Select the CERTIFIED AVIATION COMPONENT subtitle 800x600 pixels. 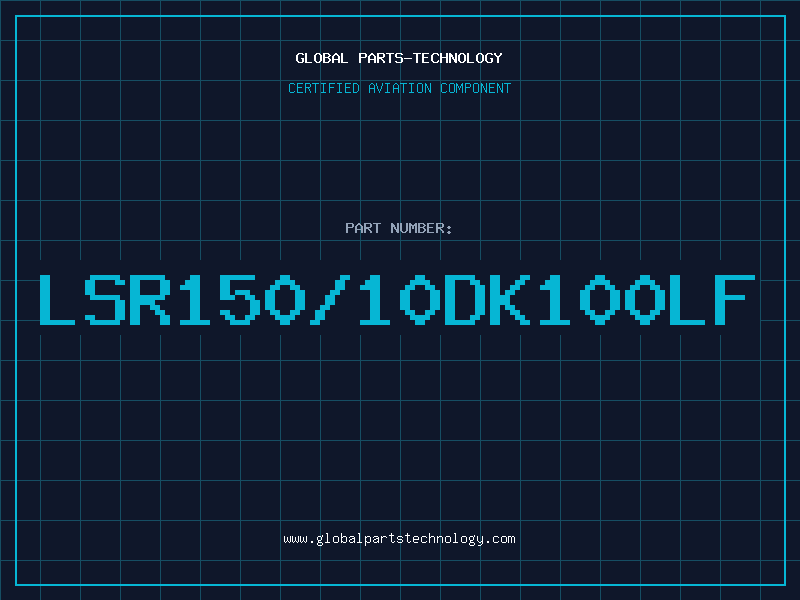click(x=399, y=89)
